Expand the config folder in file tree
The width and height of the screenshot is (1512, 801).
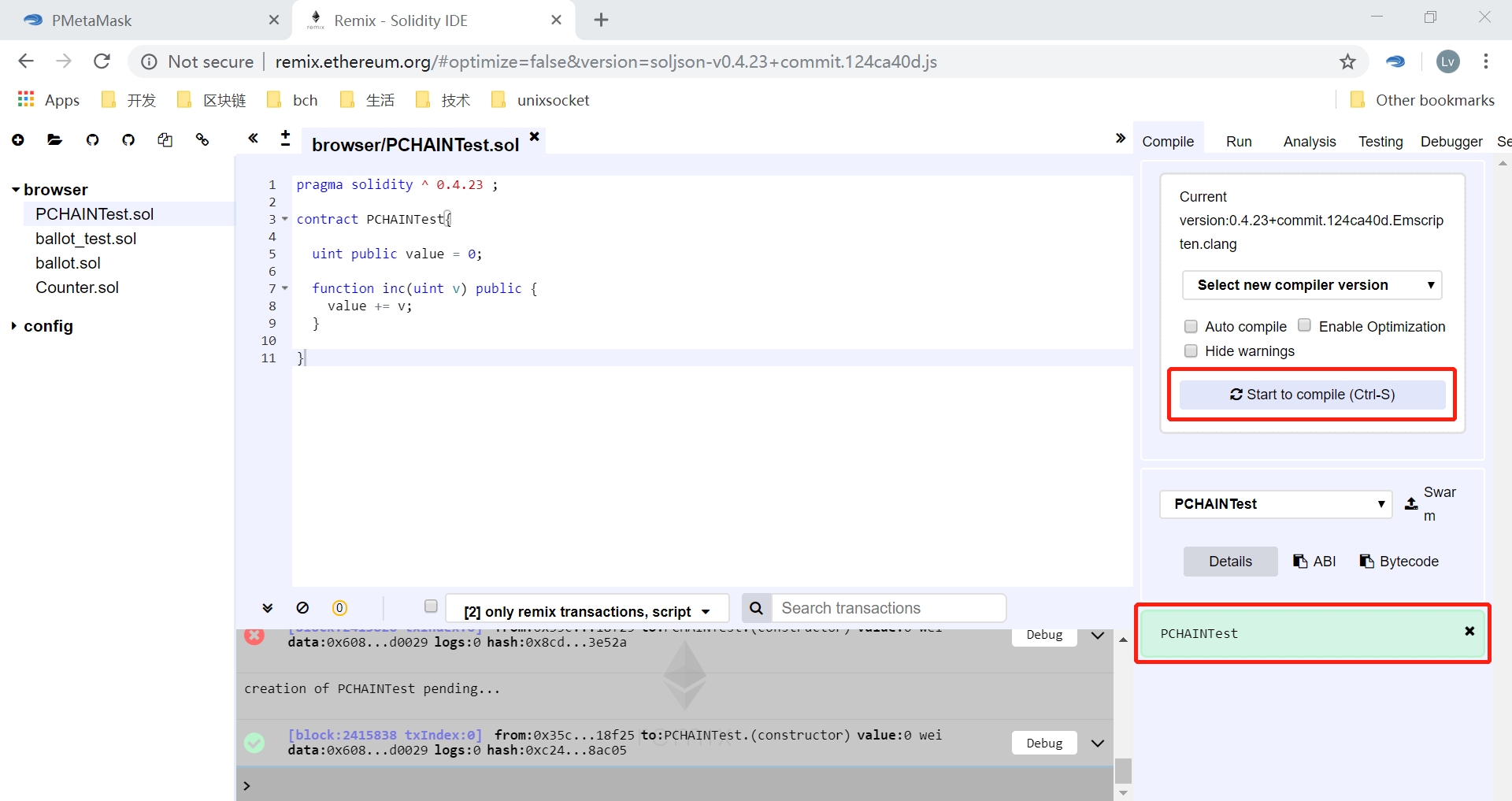tap(47, 326)
